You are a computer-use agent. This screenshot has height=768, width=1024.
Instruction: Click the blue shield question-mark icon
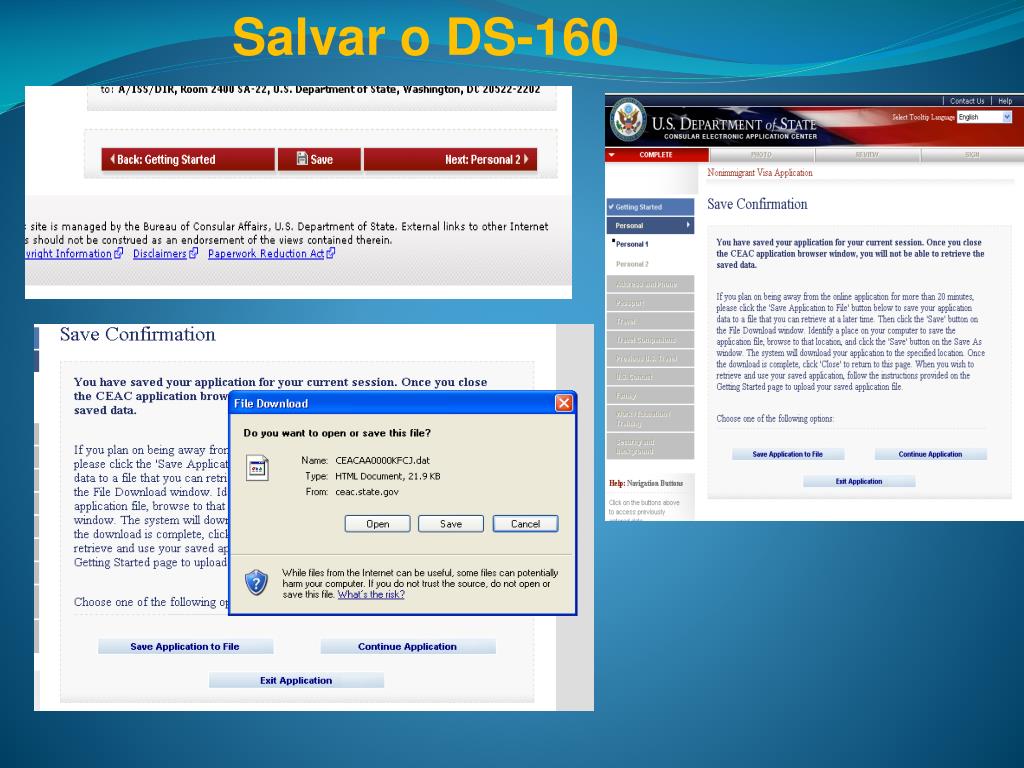[x=256, y=581]
